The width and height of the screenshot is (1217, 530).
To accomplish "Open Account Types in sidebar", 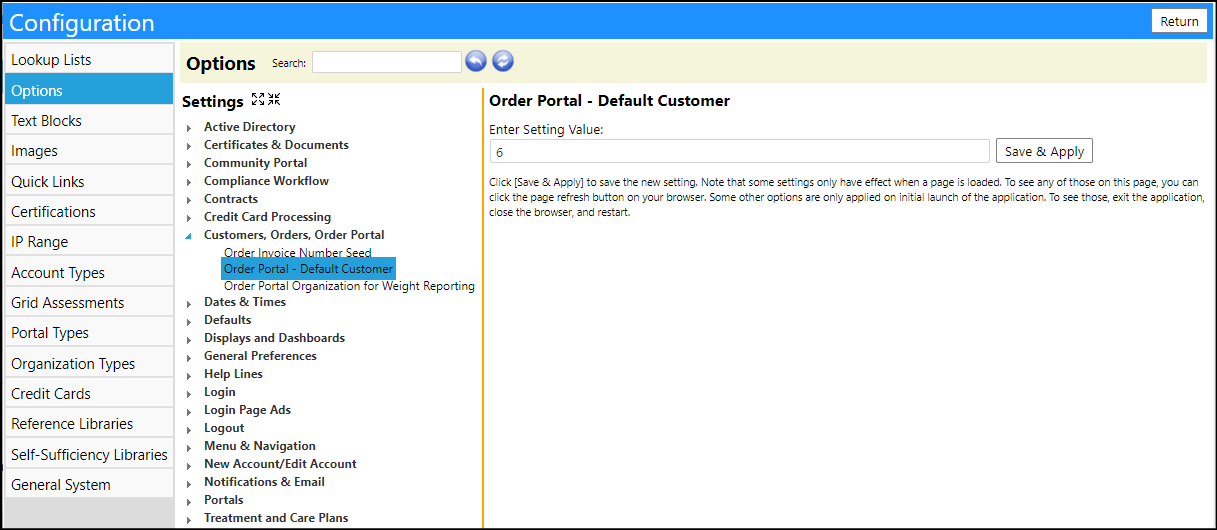I will [89, 272].
